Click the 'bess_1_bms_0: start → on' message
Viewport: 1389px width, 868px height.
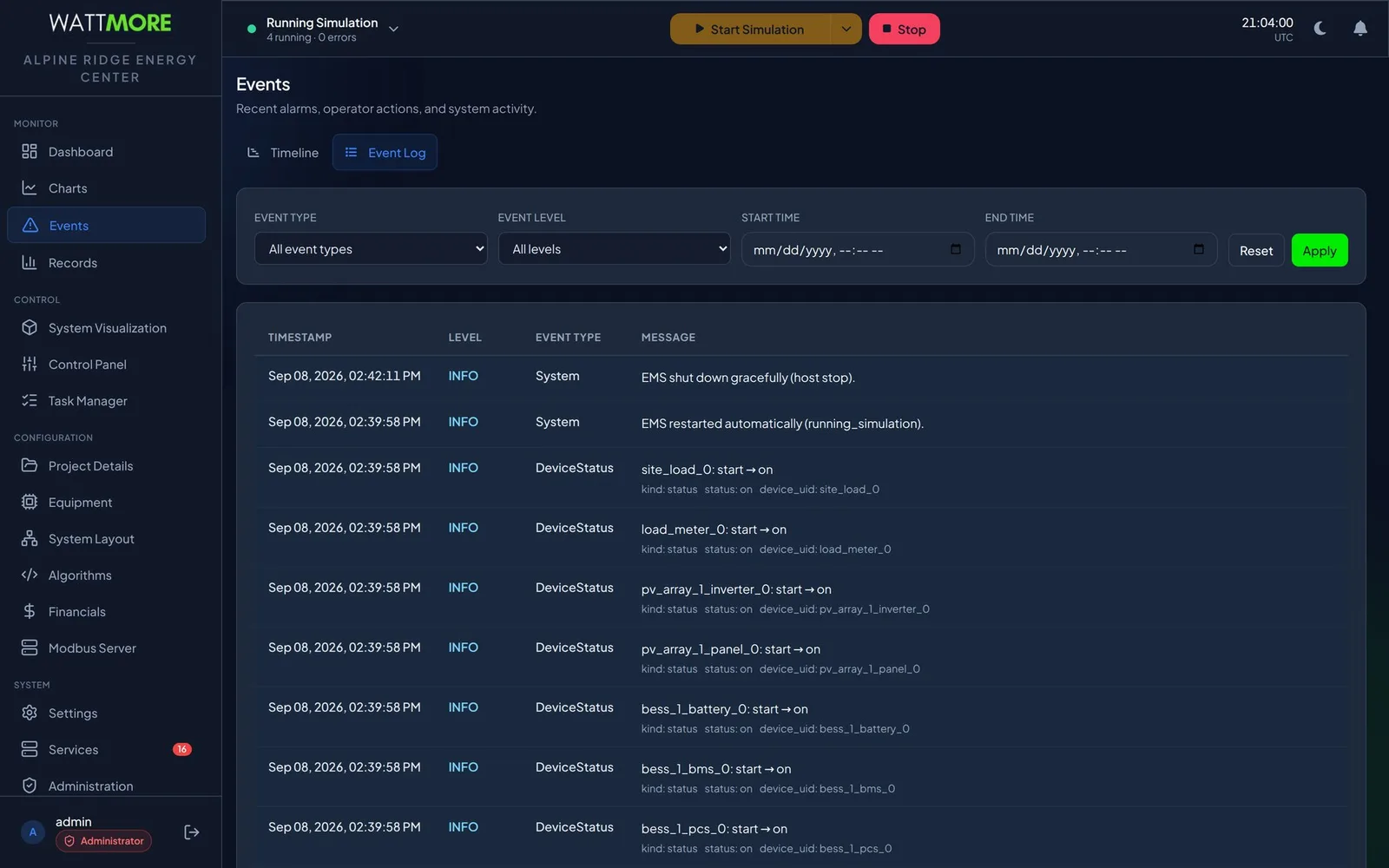coord(716,769)
